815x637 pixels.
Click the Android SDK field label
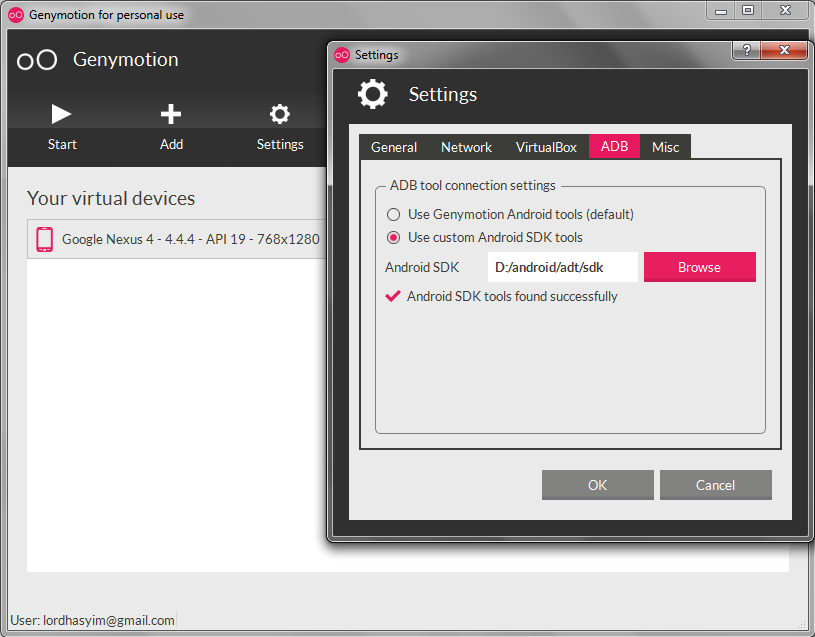[422, 267]
